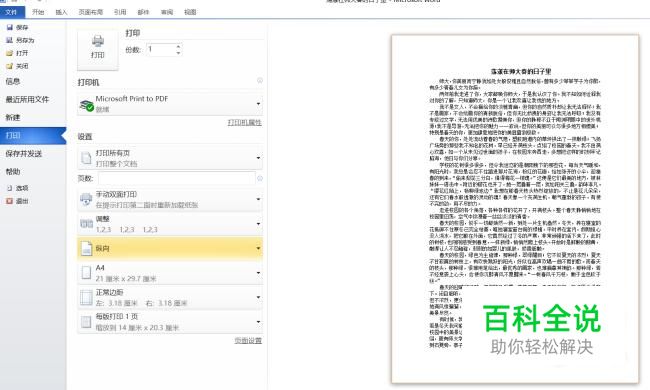Viewport: 650px width, 390px height.
Task: Click the copies (份数) number field
Action: tap(160, 49)
